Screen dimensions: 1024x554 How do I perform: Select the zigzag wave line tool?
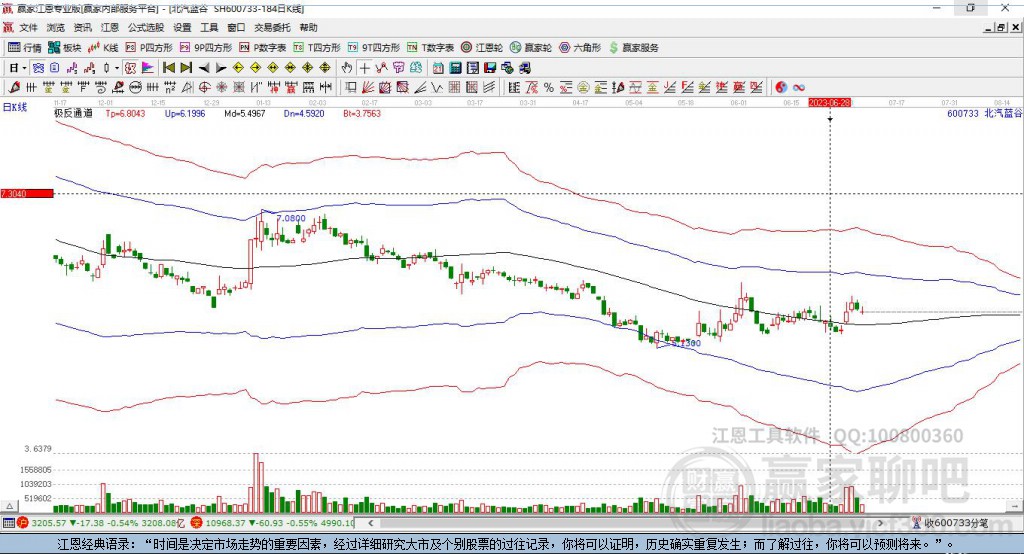pyautogui.click(x=438, y=88)
